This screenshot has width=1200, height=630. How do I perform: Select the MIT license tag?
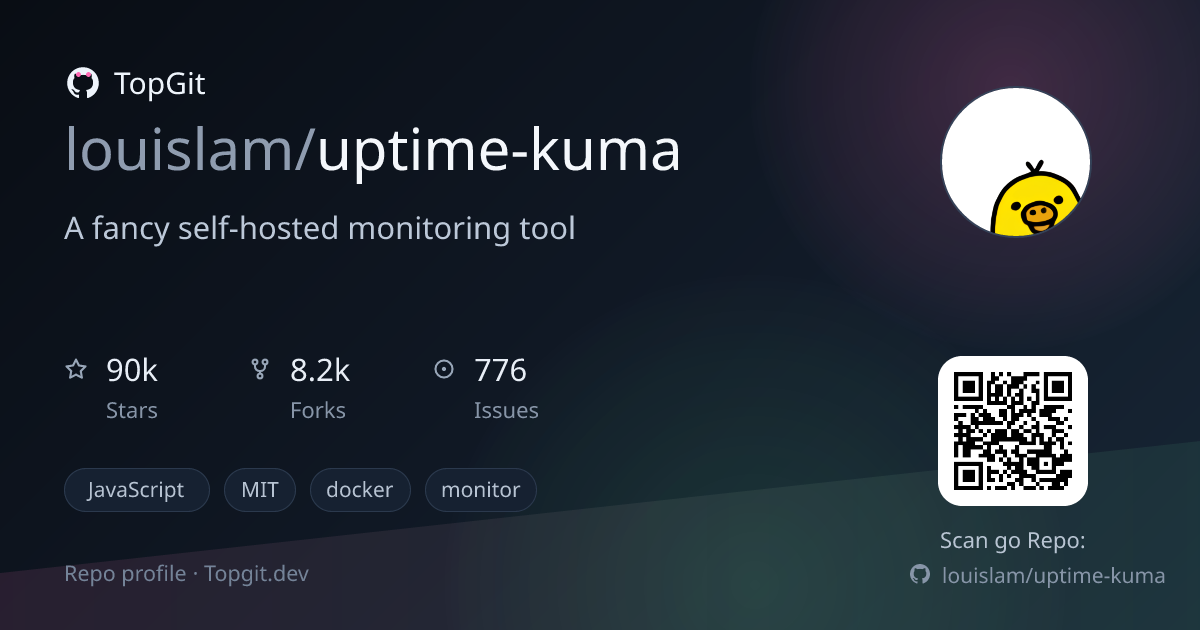pyautogui.click(x=260, y=490)
